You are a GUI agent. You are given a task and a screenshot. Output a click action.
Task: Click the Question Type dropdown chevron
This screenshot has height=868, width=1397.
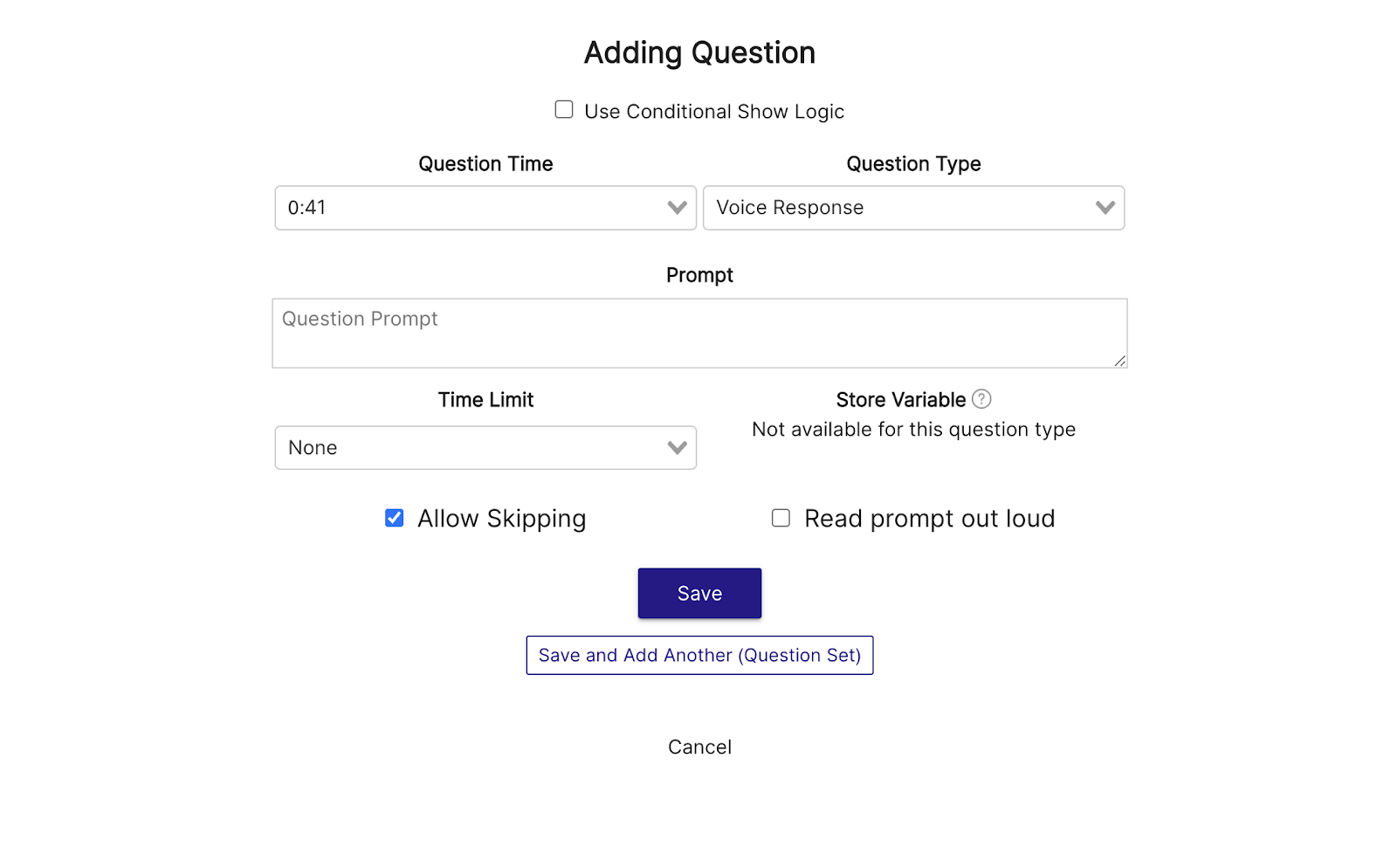click(x=1104, y=208)
